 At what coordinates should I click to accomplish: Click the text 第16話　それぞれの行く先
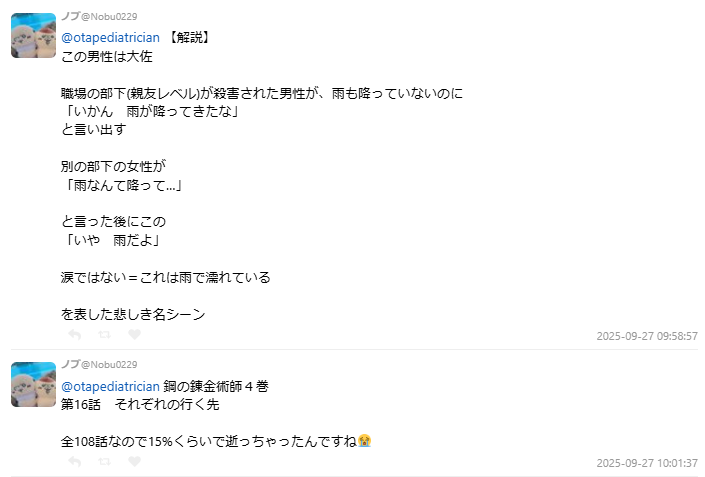coord(139,405)
